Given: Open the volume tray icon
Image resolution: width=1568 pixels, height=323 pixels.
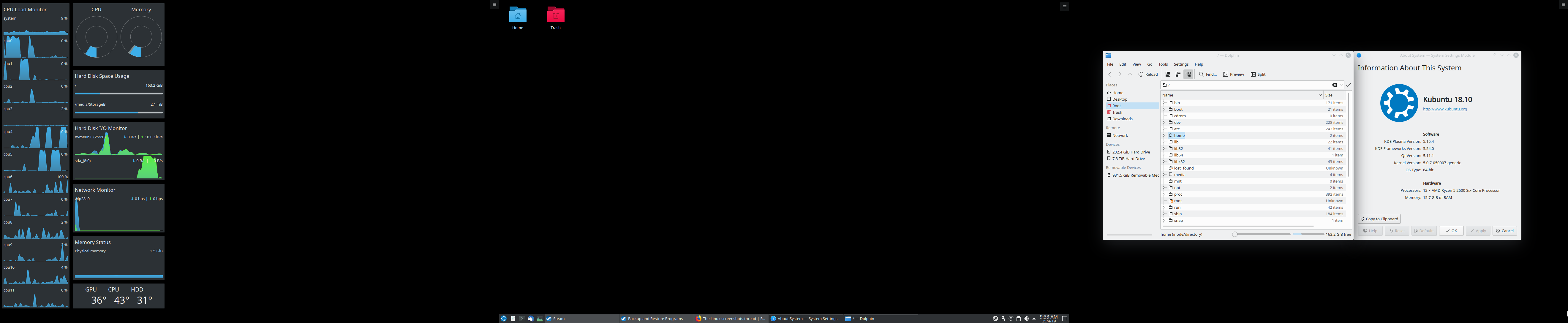Looking at the screenshot, I should coord(1026,319).
